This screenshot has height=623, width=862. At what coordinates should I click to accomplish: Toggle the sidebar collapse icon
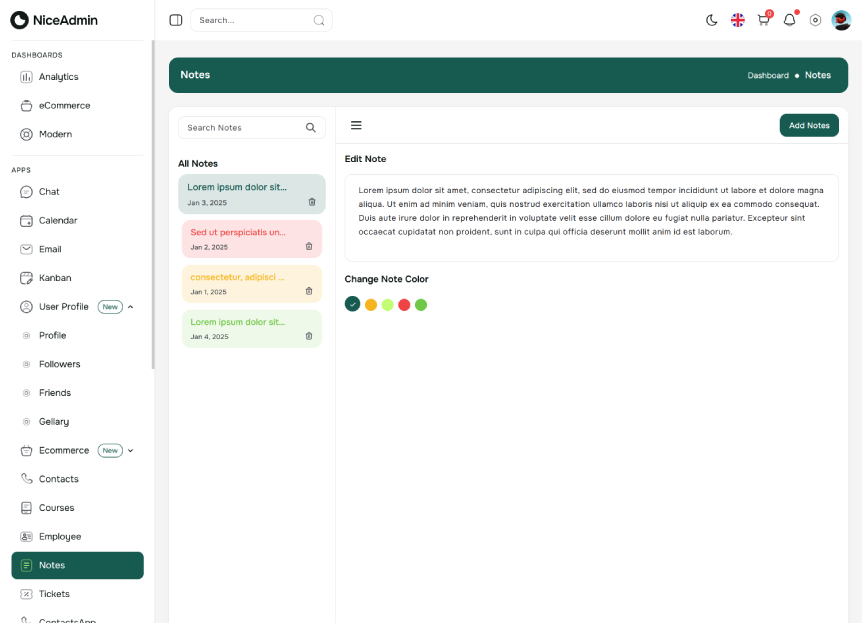point(176,20)
